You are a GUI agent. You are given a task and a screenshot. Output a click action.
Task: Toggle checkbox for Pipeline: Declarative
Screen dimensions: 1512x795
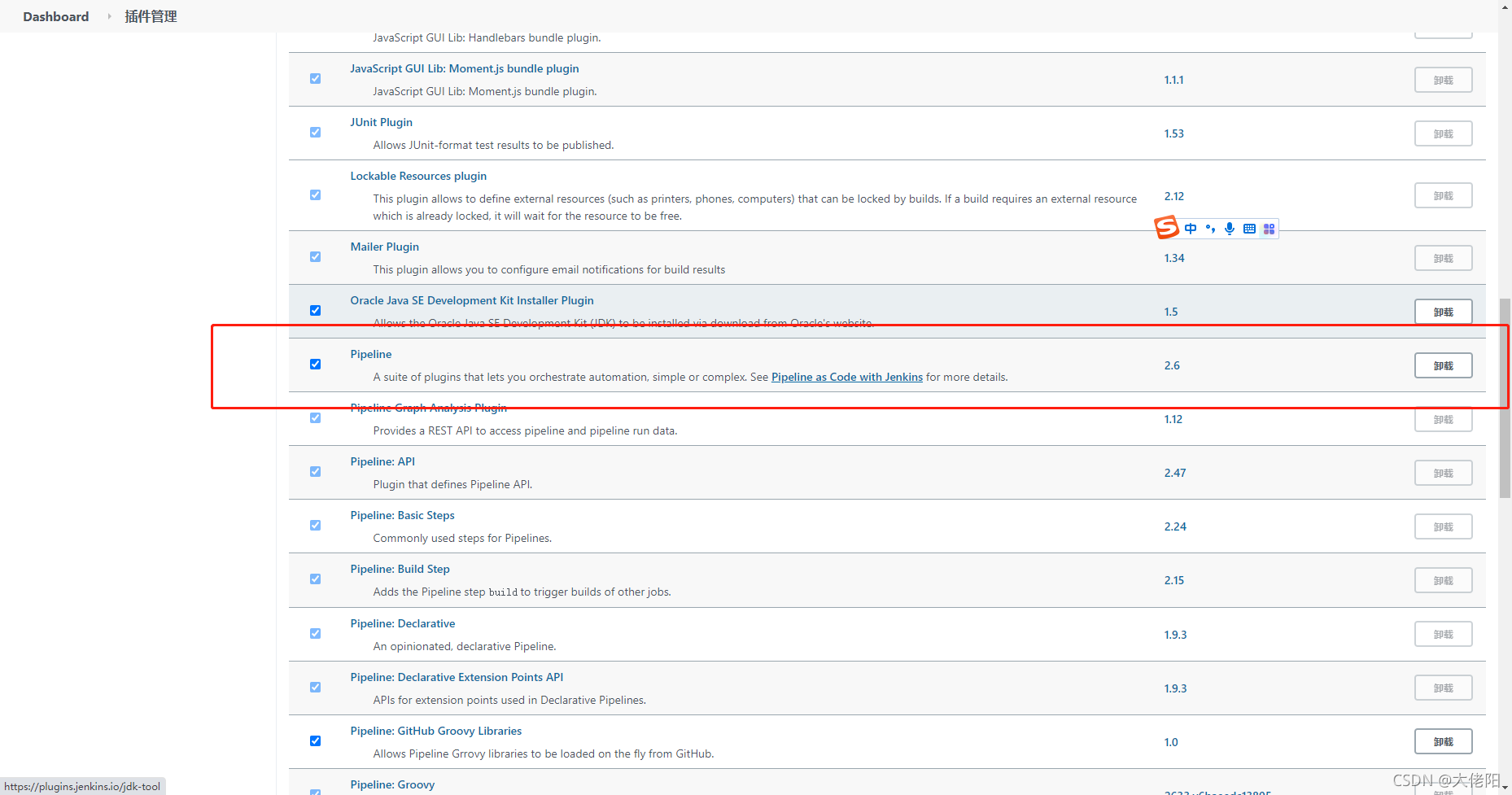(x=315, y=634)
